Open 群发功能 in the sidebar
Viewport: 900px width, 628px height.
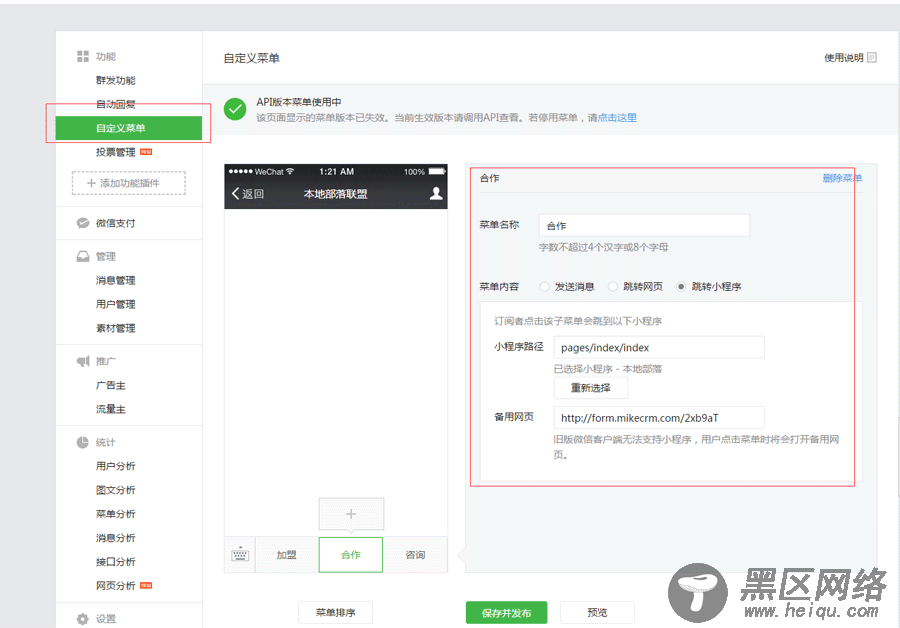pos(115,80)
